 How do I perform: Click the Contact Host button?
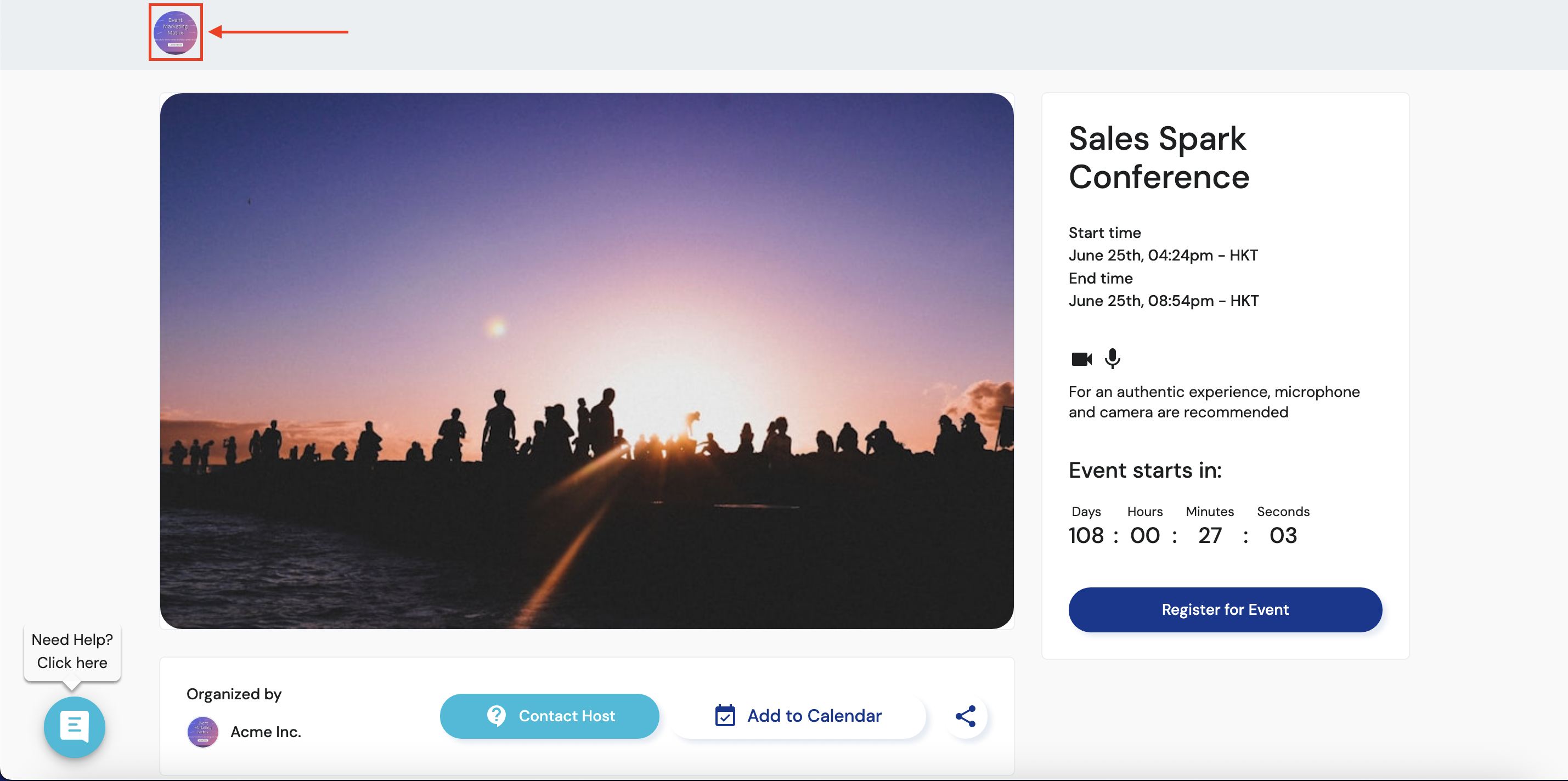click(549, 716)
